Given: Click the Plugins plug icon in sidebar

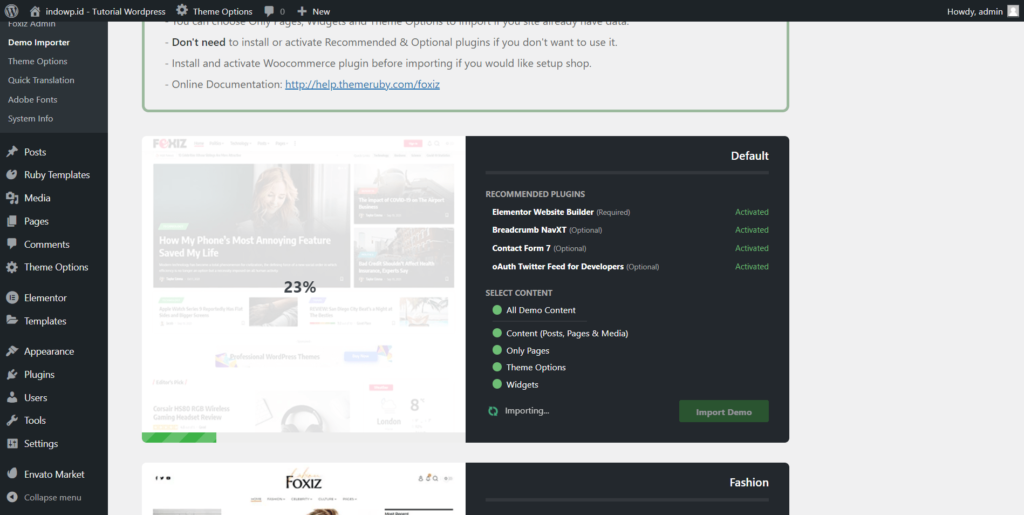Looking at the screenshot, I should pyautogui.click(x=12, y=374).
